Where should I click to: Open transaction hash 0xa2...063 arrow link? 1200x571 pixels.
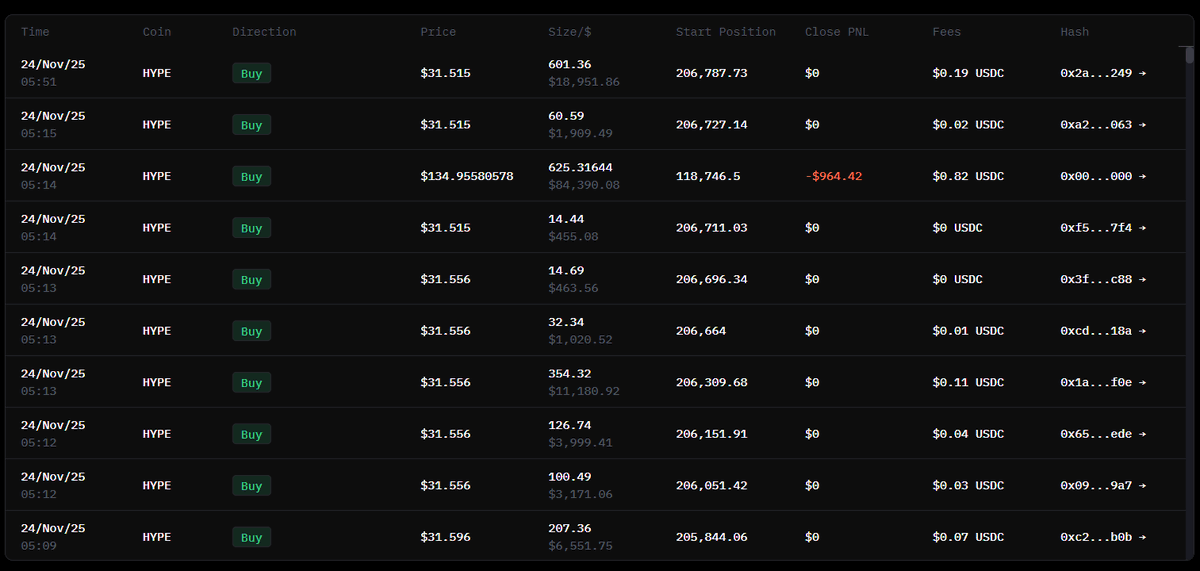coord(1103,125)
